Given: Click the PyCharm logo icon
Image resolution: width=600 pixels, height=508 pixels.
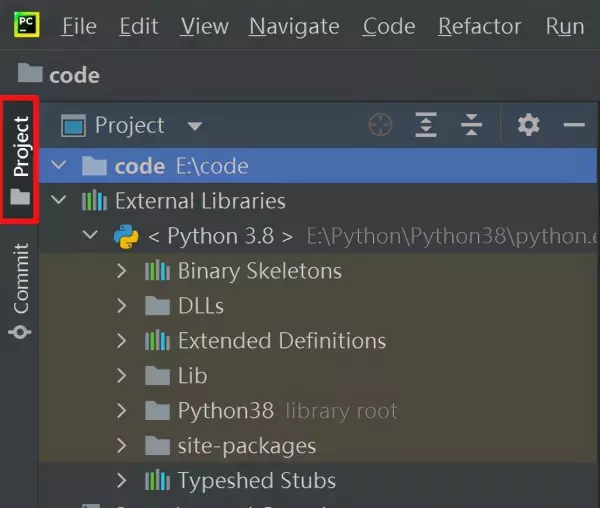Looking at the screenshot, I should click(x=26, y=24).
